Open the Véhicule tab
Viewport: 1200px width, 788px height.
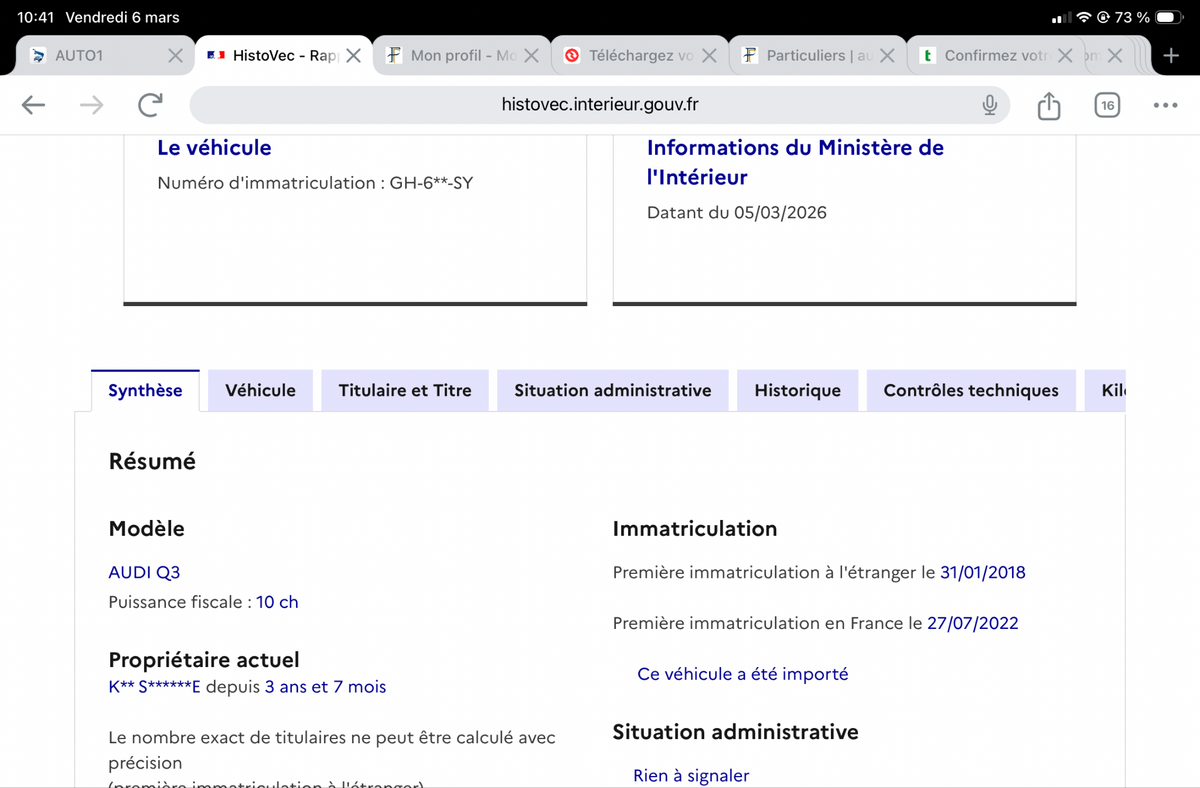coord(260,390)
